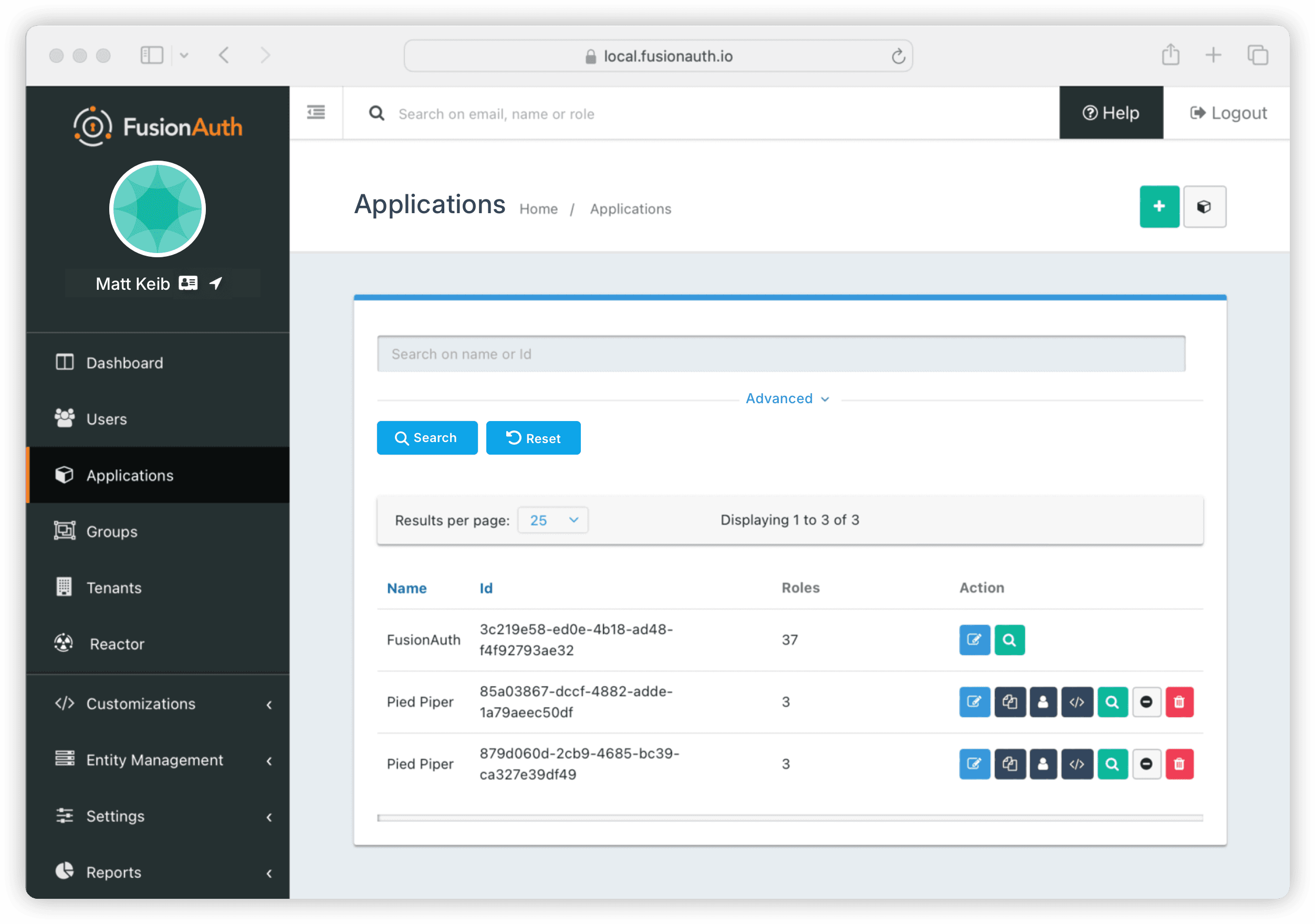
Task: Click the cube icon button beside the add button
Action: coord(1205,207)
